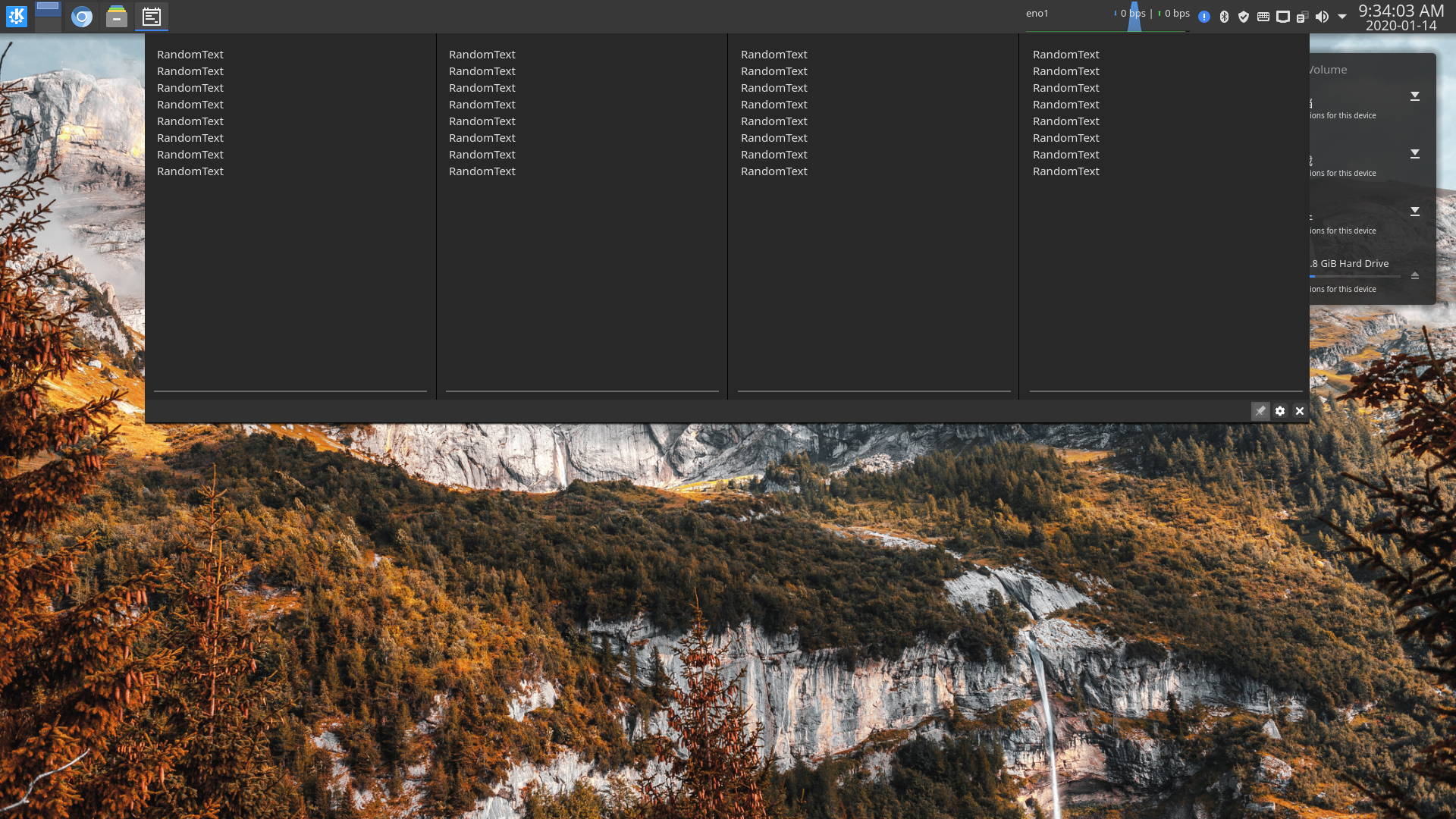Expand the hidden system tray icons arrow
Screen dimensions: 1456x819
coord(1342,17)
